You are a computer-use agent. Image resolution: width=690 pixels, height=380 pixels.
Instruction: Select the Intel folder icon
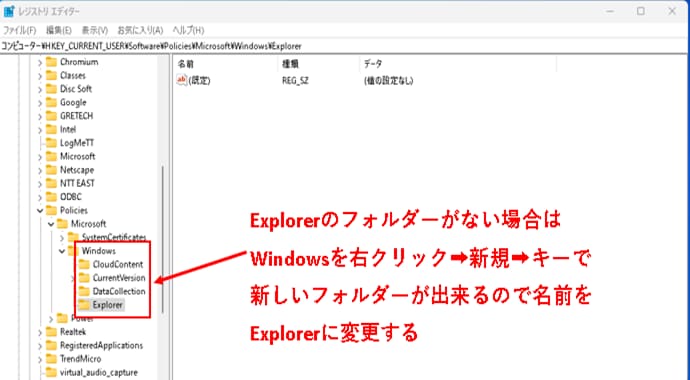(52, 129)
